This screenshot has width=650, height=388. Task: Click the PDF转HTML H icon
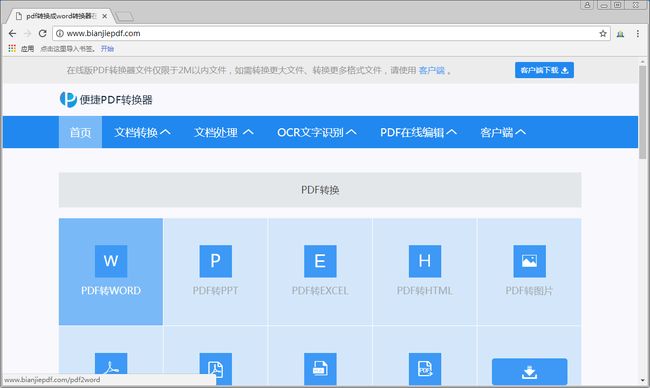(x=425, y=261)
